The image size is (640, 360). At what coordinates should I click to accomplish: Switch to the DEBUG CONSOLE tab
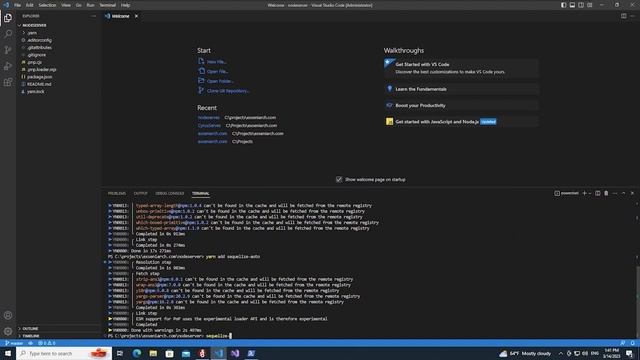170,193
